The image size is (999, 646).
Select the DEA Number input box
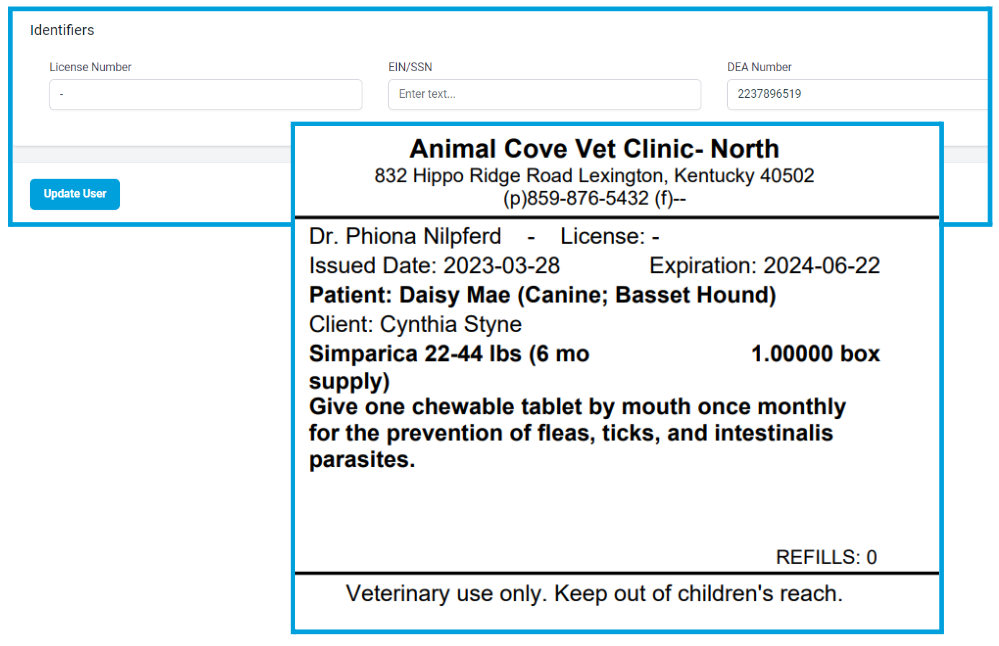click(859, 94)
